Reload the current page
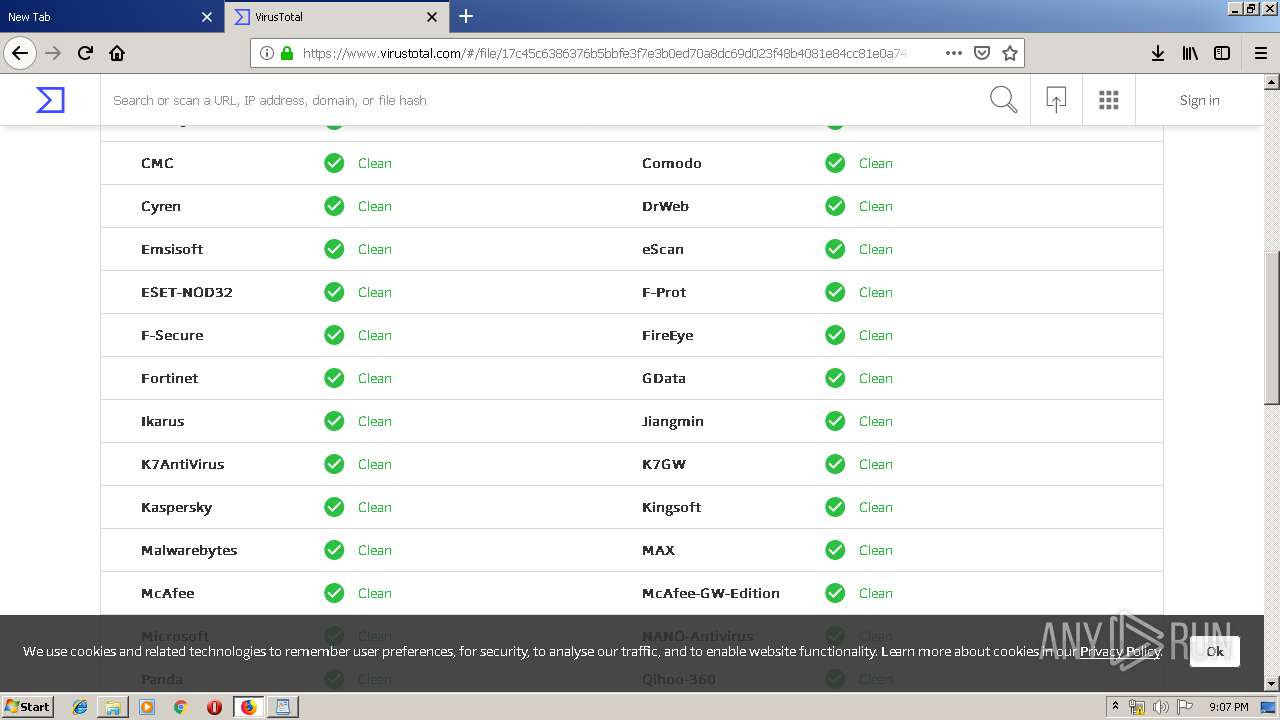This screenshot has width=1280, height=720. click(x=86, y=53)
